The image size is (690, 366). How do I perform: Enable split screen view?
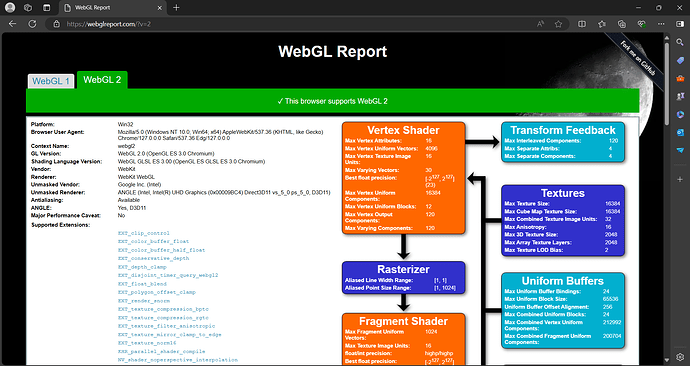coord(582,24)
